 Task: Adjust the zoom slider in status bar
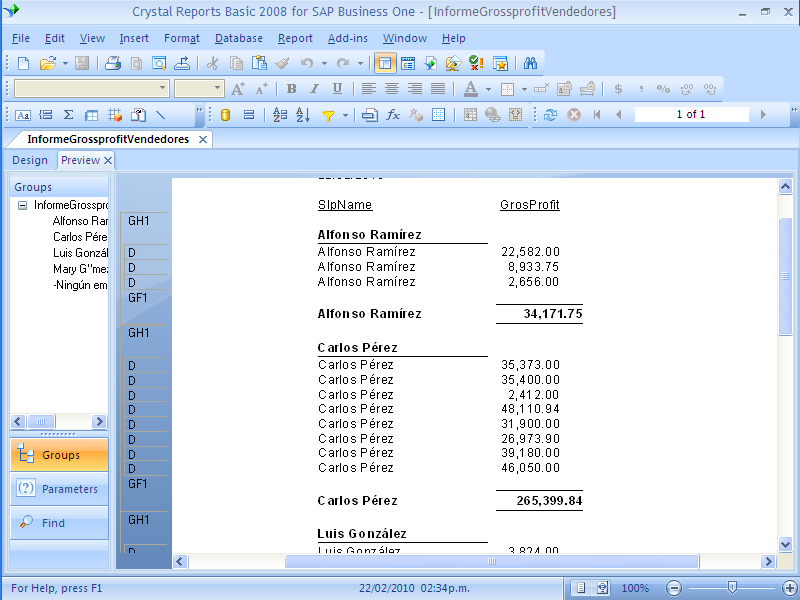click(730, 588)
